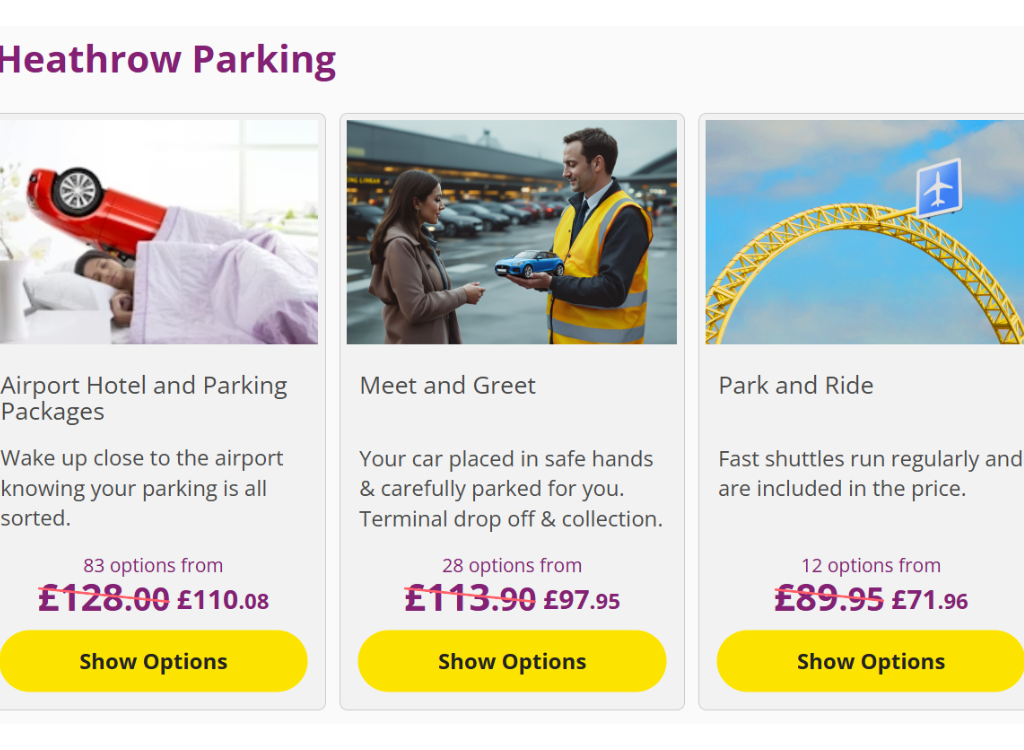The width and height of the screenshot is (1024, 750).
Task: Click the blue toy car in valet's hand
Action: [530, 264]
